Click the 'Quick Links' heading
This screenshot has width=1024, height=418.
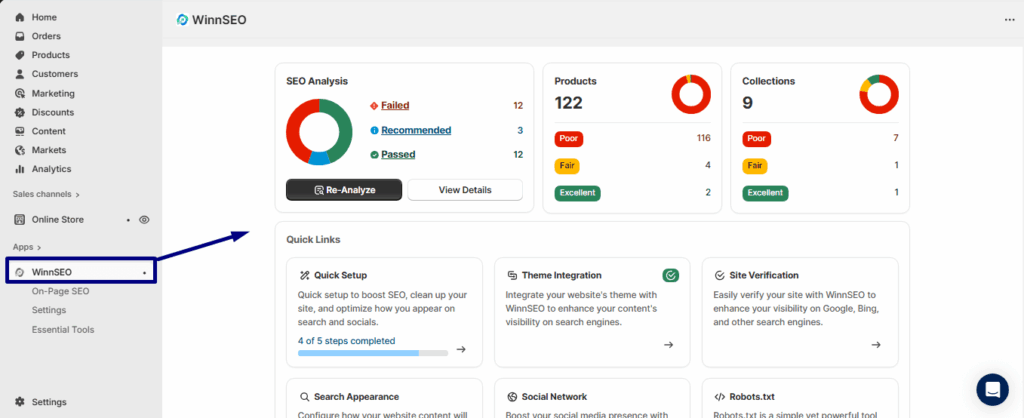pyautogui.click(x=313, y=240)
